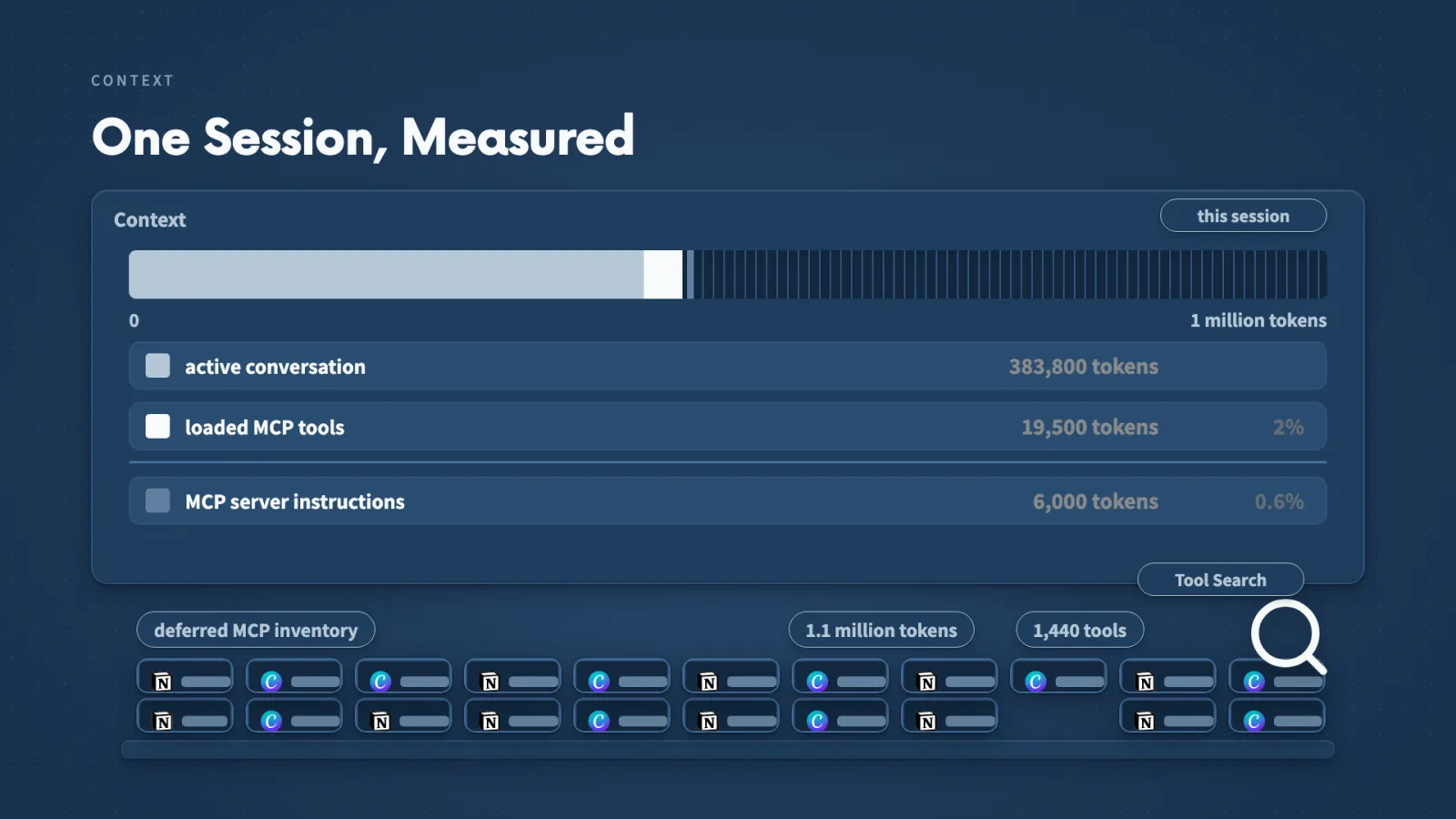Viewport: 1456px width, 819px height.
Task: Click the striped unused portion of context bar
Action: pos(1010,274)
